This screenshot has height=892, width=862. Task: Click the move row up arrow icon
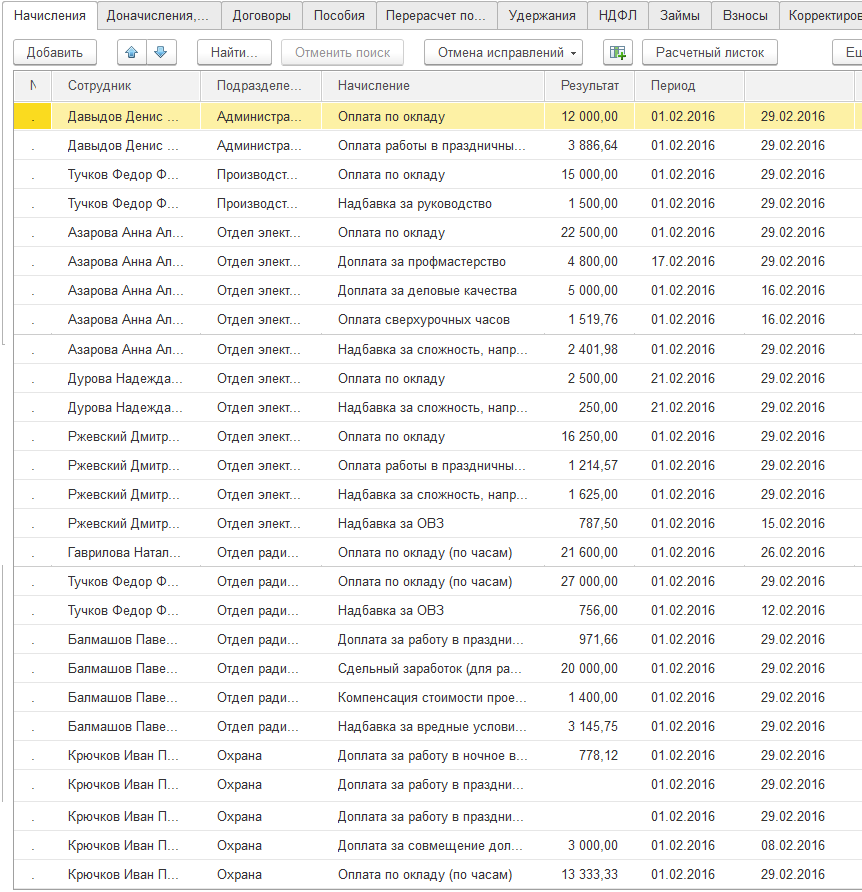click(133, 52)
